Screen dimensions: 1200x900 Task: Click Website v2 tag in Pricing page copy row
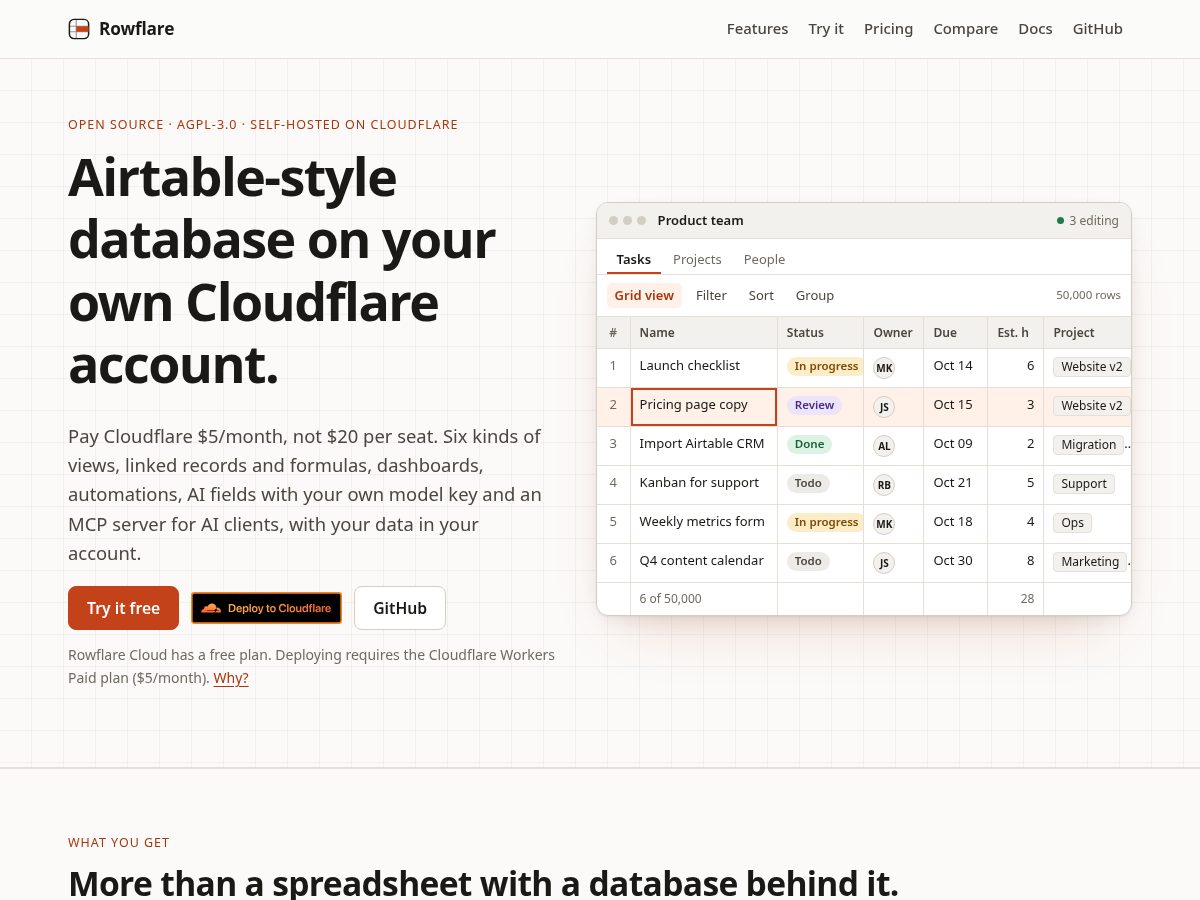1091,406
